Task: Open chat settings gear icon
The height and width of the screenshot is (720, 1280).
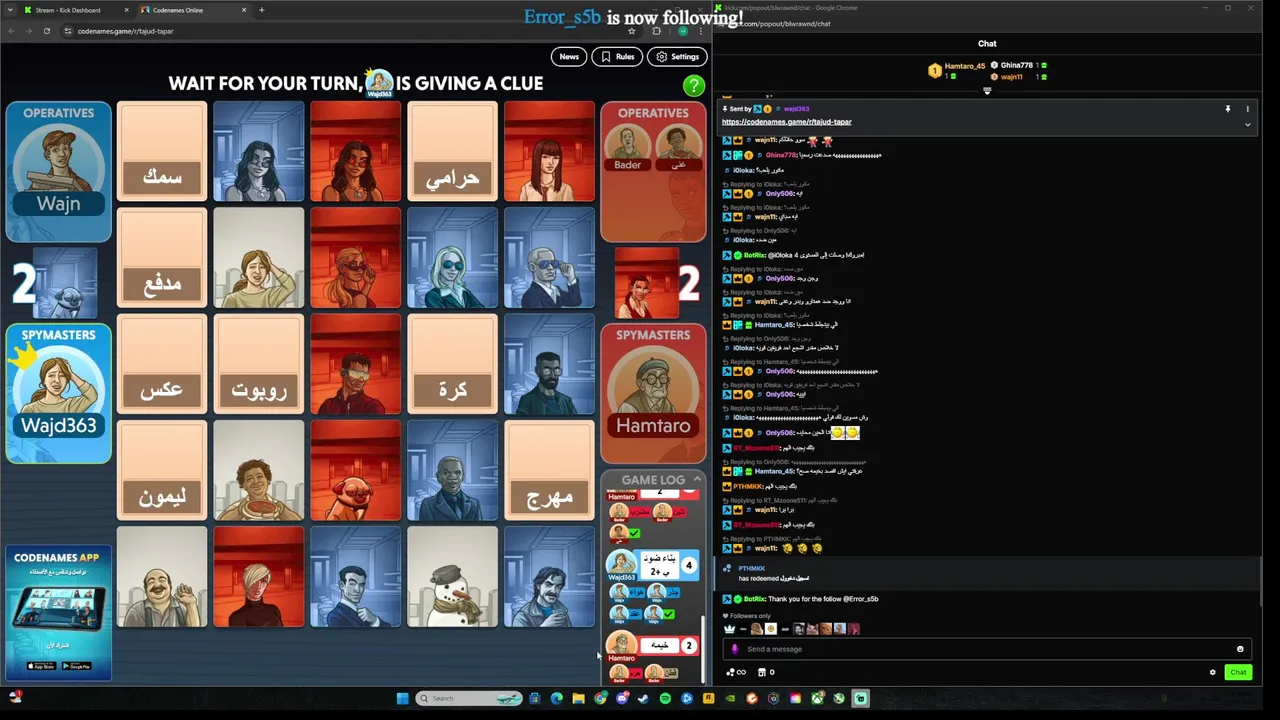Action: tap(1213, 672)
